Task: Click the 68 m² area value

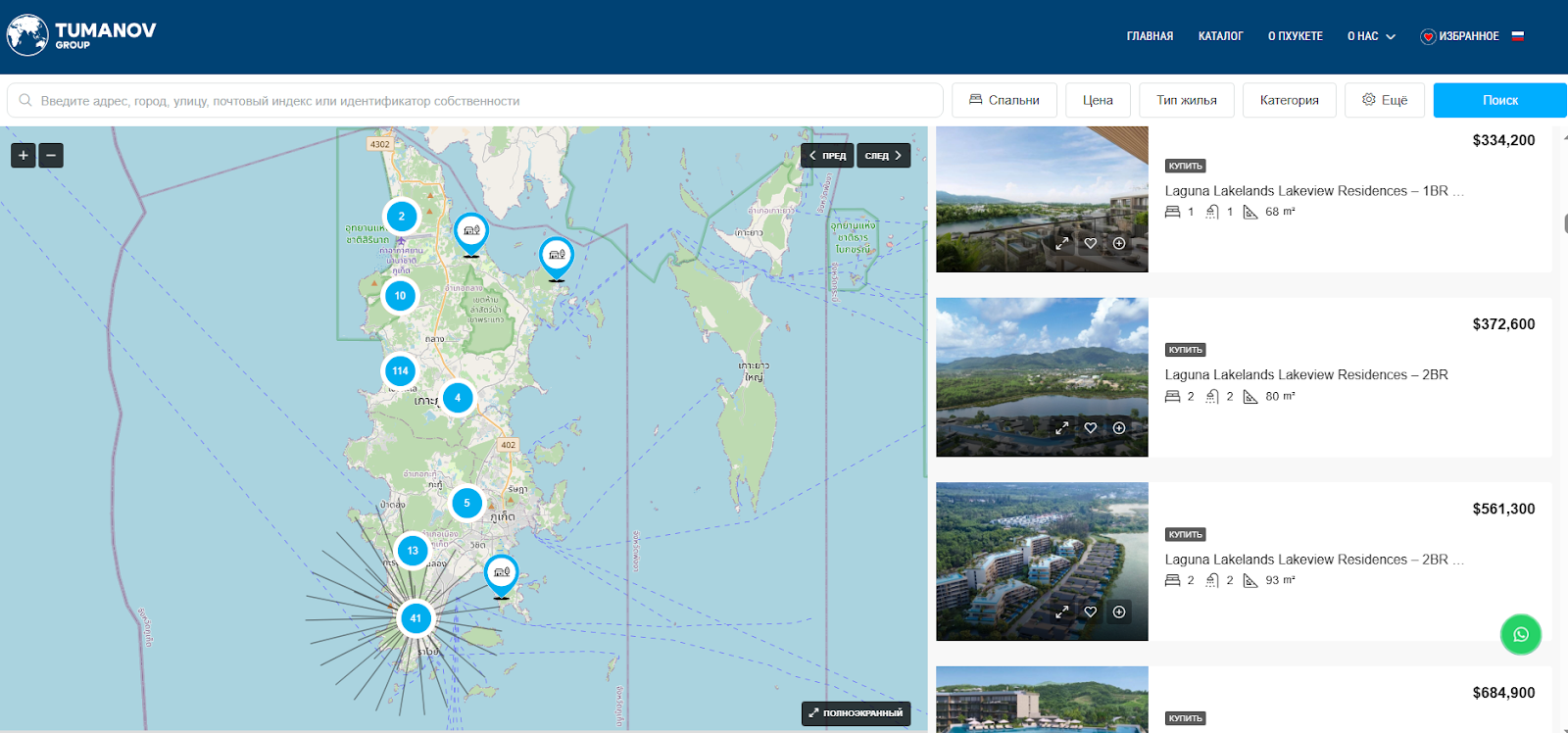Action: [1280, 212]
